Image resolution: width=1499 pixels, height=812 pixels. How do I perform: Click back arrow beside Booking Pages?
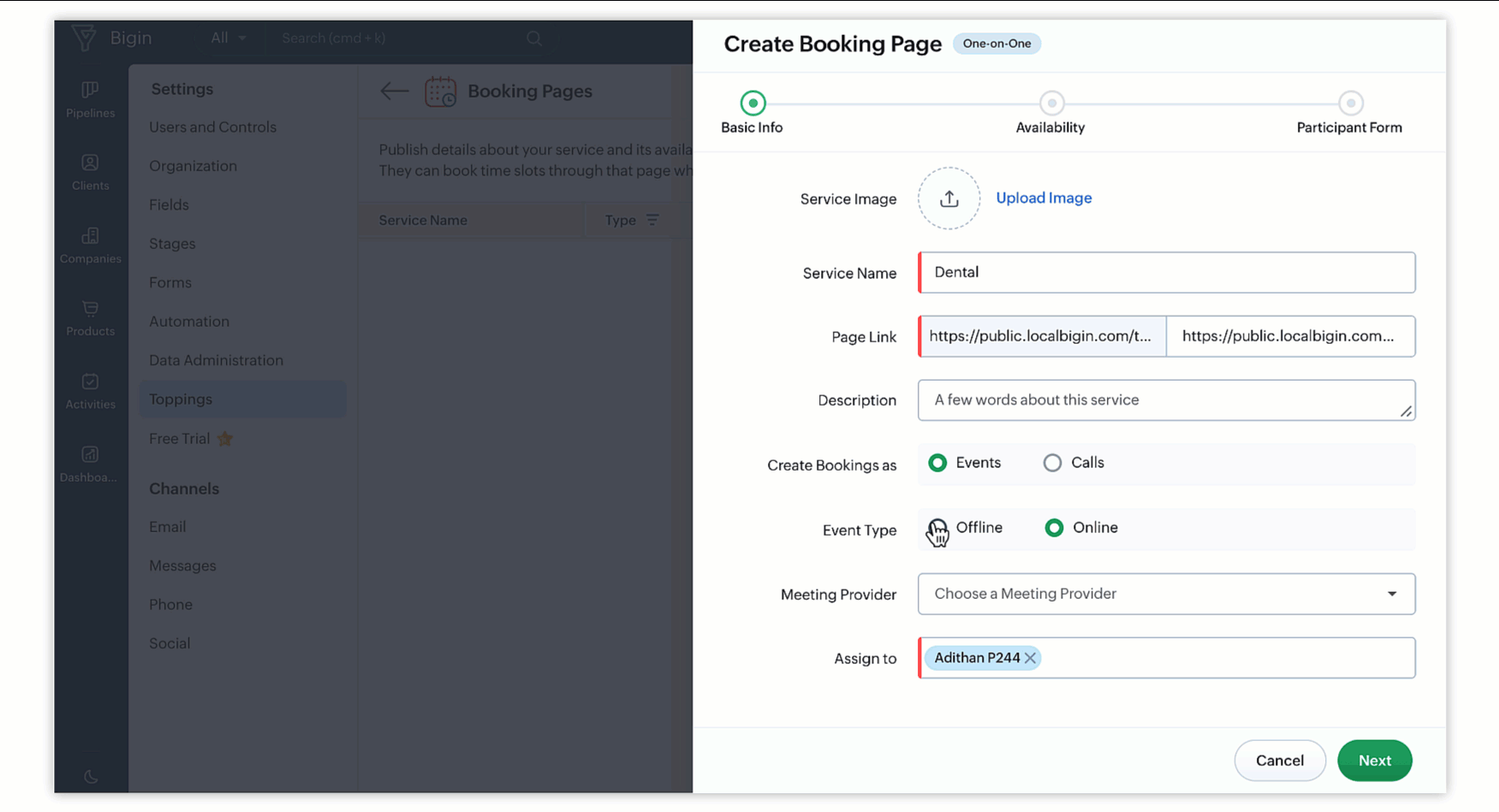point(394,92)
